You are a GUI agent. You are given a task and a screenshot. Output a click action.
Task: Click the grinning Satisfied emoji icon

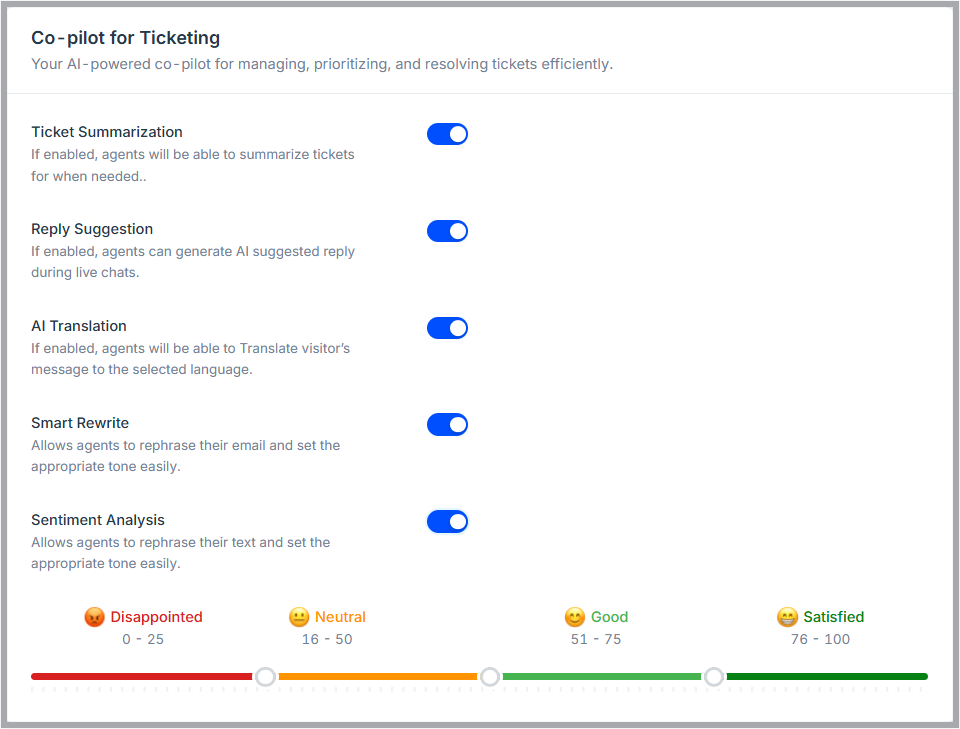[x=787, y=617]
